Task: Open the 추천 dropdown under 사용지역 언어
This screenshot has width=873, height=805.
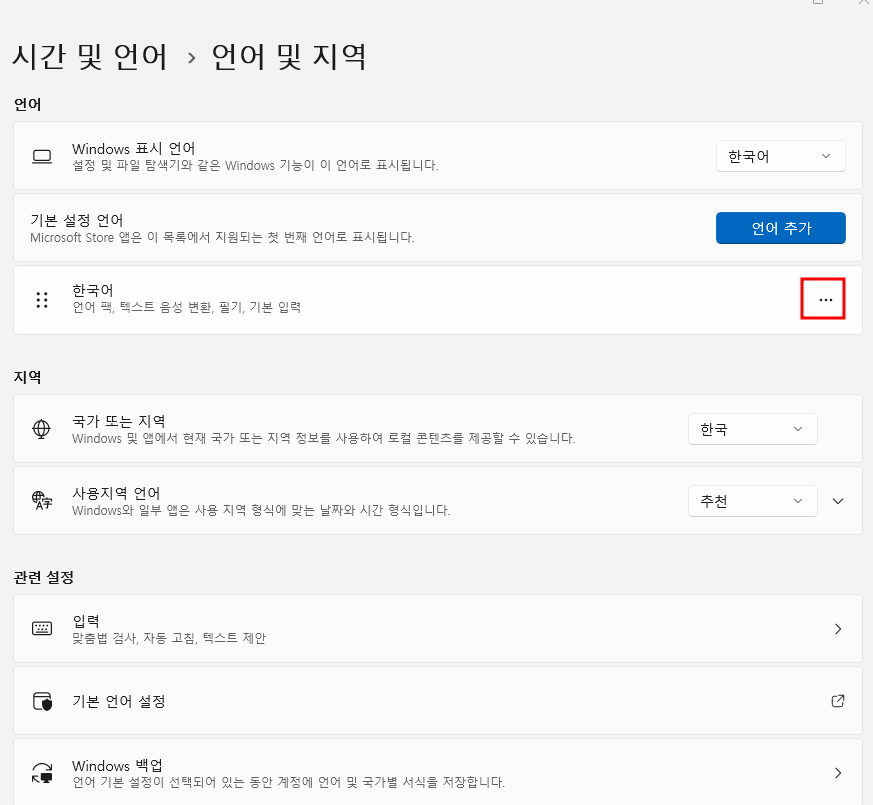Action: 752,500
